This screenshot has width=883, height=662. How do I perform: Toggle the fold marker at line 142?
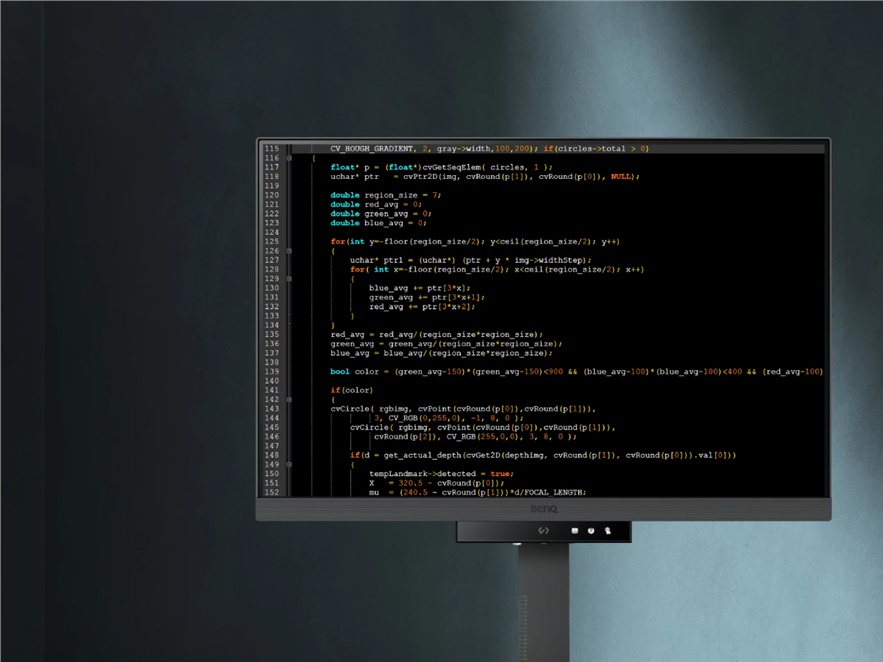tap(289, 399)
